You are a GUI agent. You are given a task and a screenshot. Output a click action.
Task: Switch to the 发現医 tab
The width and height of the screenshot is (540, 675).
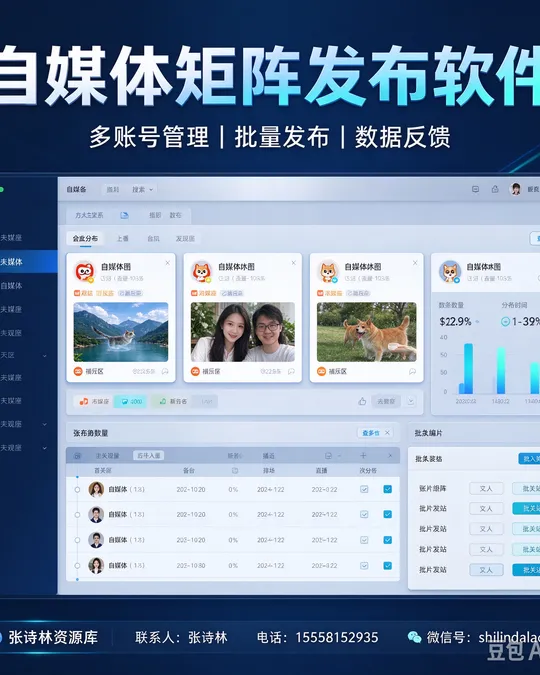pyautogui.click(x=185, y=238)
